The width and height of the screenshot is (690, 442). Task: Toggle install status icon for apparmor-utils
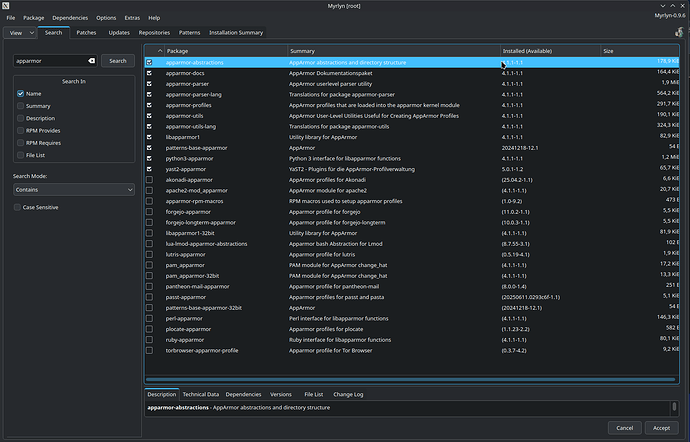(150, 116)
